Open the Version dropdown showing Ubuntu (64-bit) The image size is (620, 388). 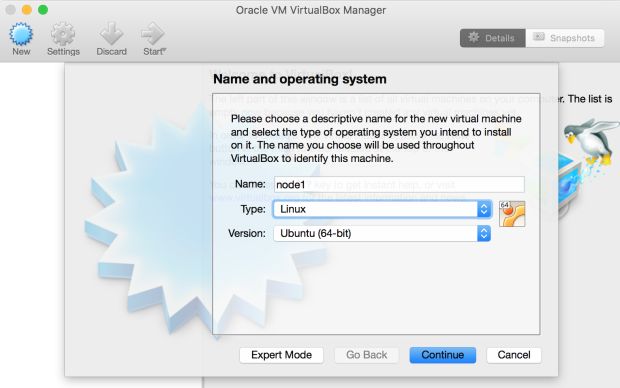point(382,233)
